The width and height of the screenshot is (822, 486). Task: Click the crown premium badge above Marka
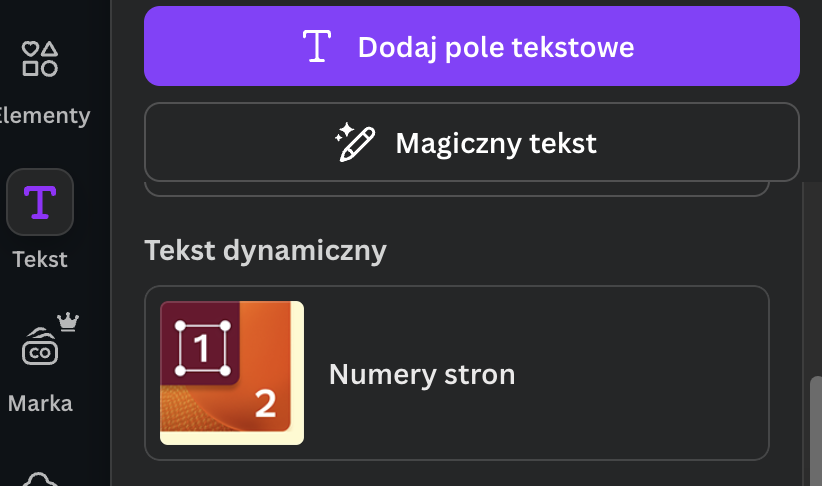(68, 321)
